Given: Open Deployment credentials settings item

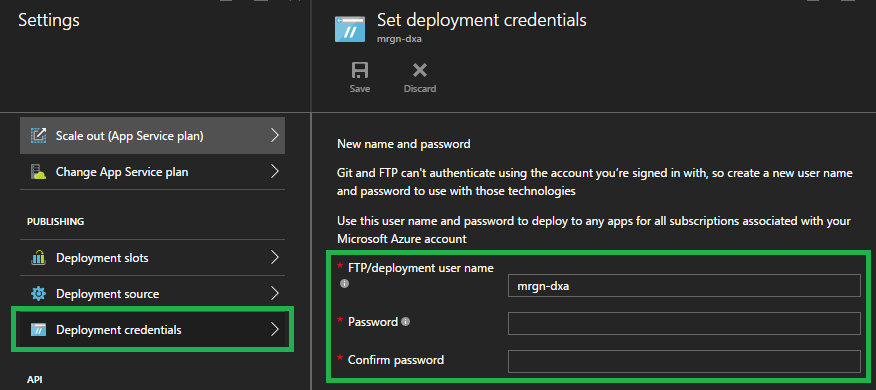Looking at the screenshot, I should pyautogui.click(x=153, y=330).
